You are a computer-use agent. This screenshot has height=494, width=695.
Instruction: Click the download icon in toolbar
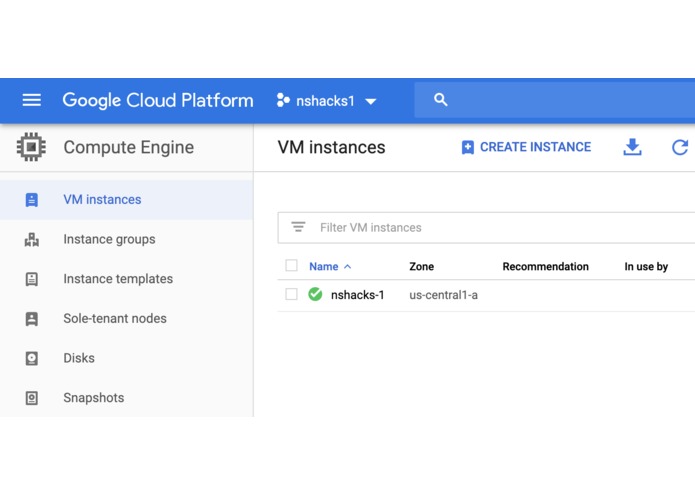click(632, 147)
